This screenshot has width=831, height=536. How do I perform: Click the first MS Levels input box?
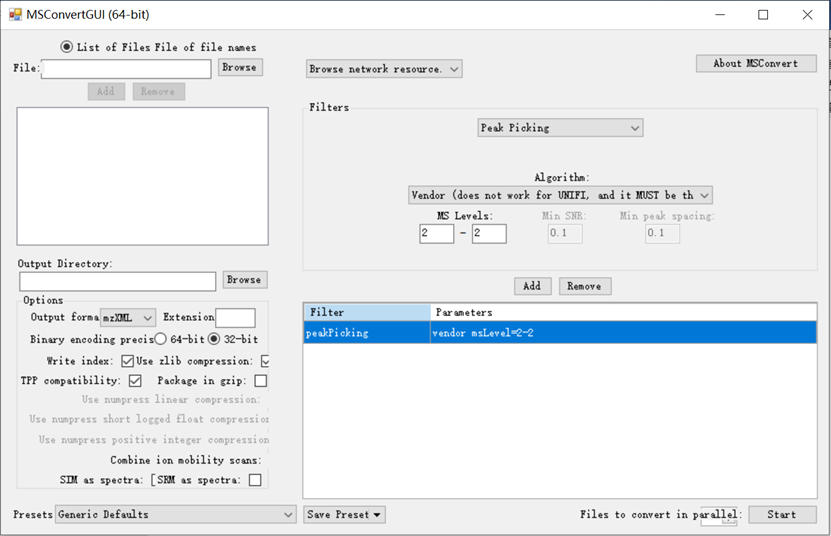click(436, 234)
